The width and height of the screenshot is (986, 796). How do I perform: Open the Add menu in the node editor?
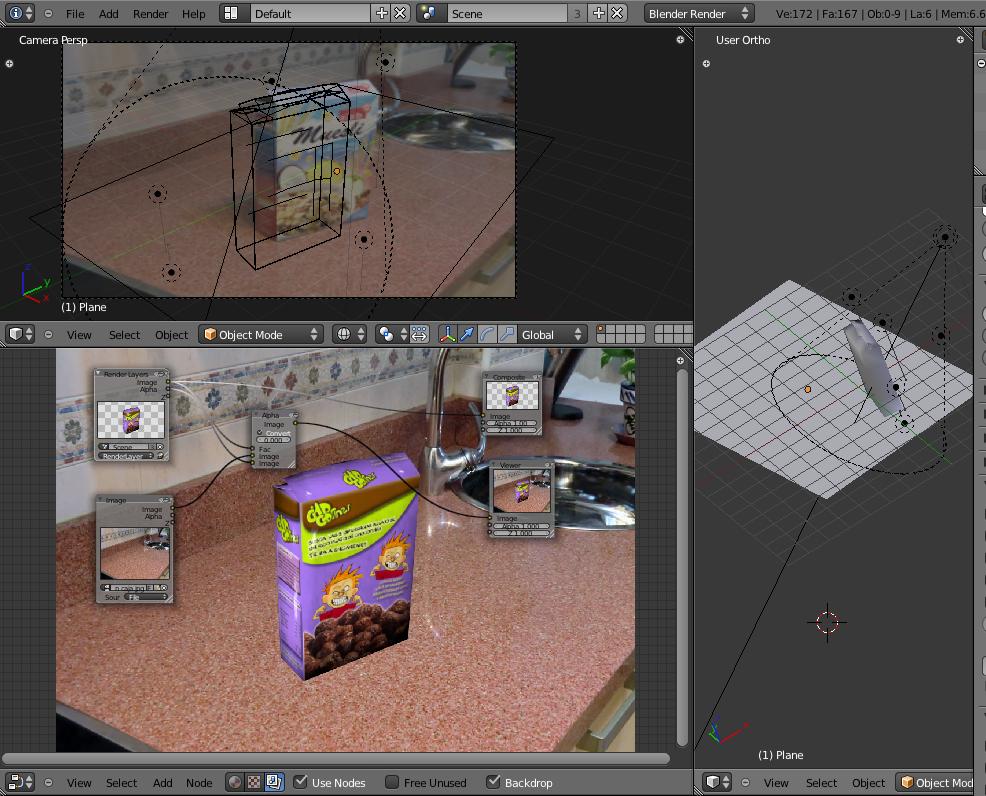tap(162, 783)
